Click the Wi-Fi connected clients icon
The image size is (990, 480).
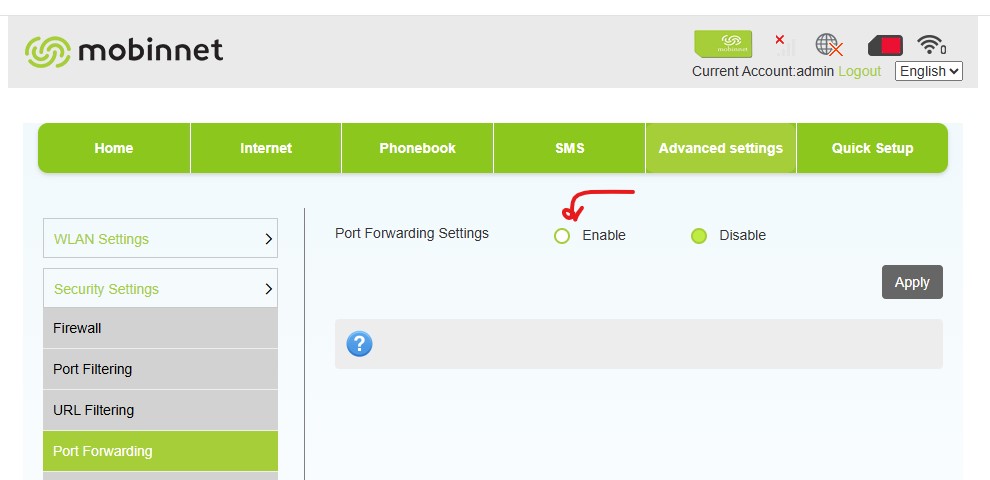coord(932,45)
